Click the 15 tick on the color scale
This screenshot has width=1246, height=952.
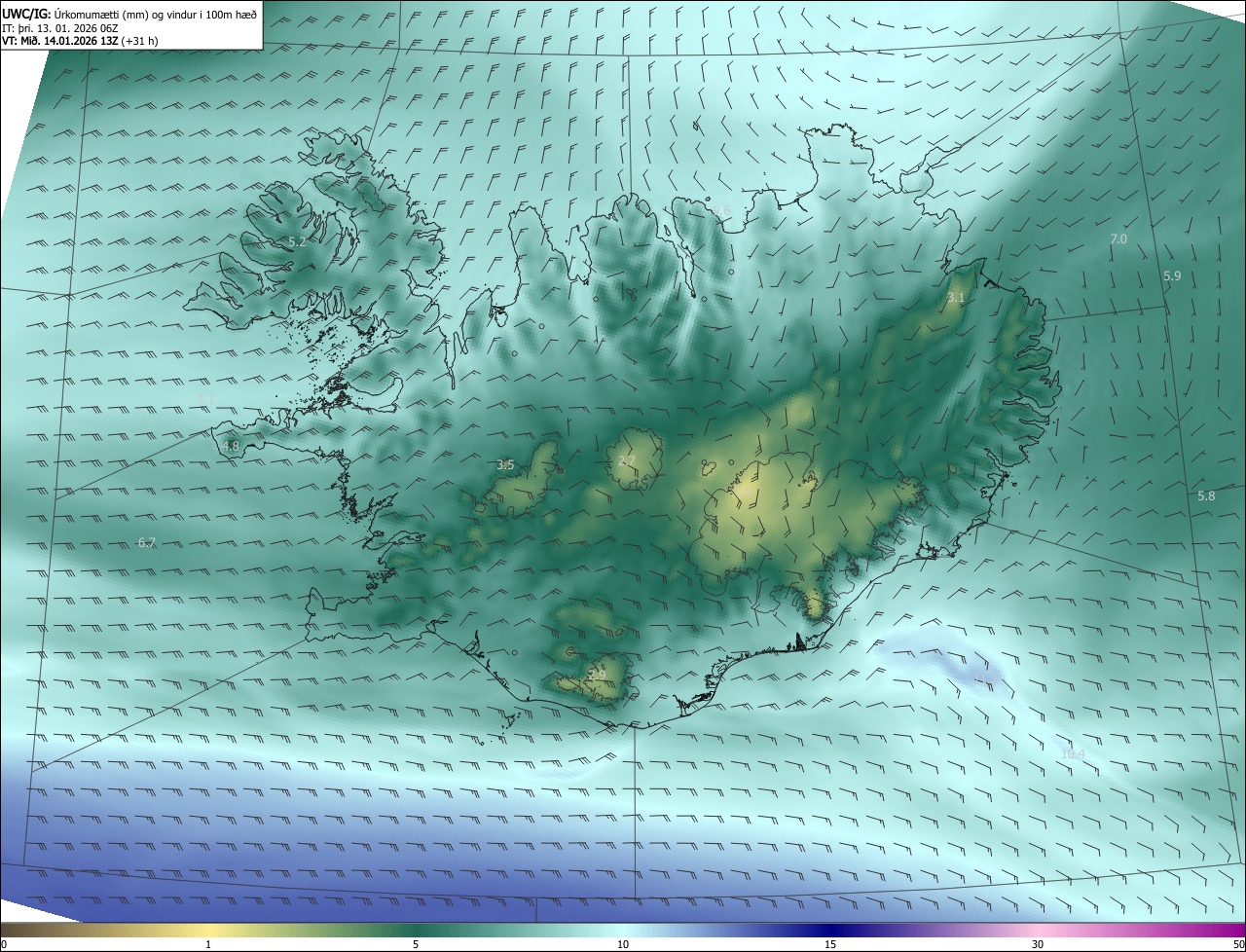click(x=830, y=944)
